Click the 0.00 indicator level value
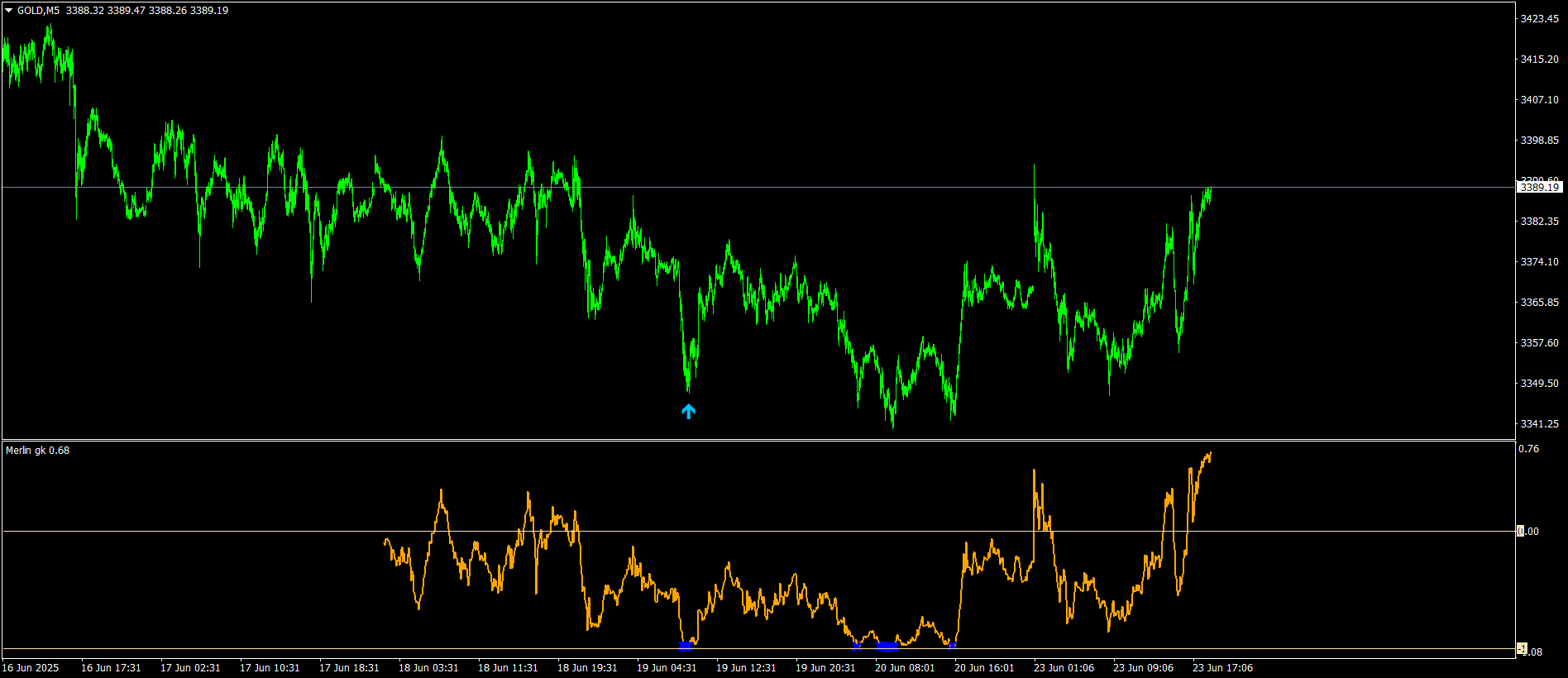This screenshot has width=1568, height=678. (x=1528, y=532)
